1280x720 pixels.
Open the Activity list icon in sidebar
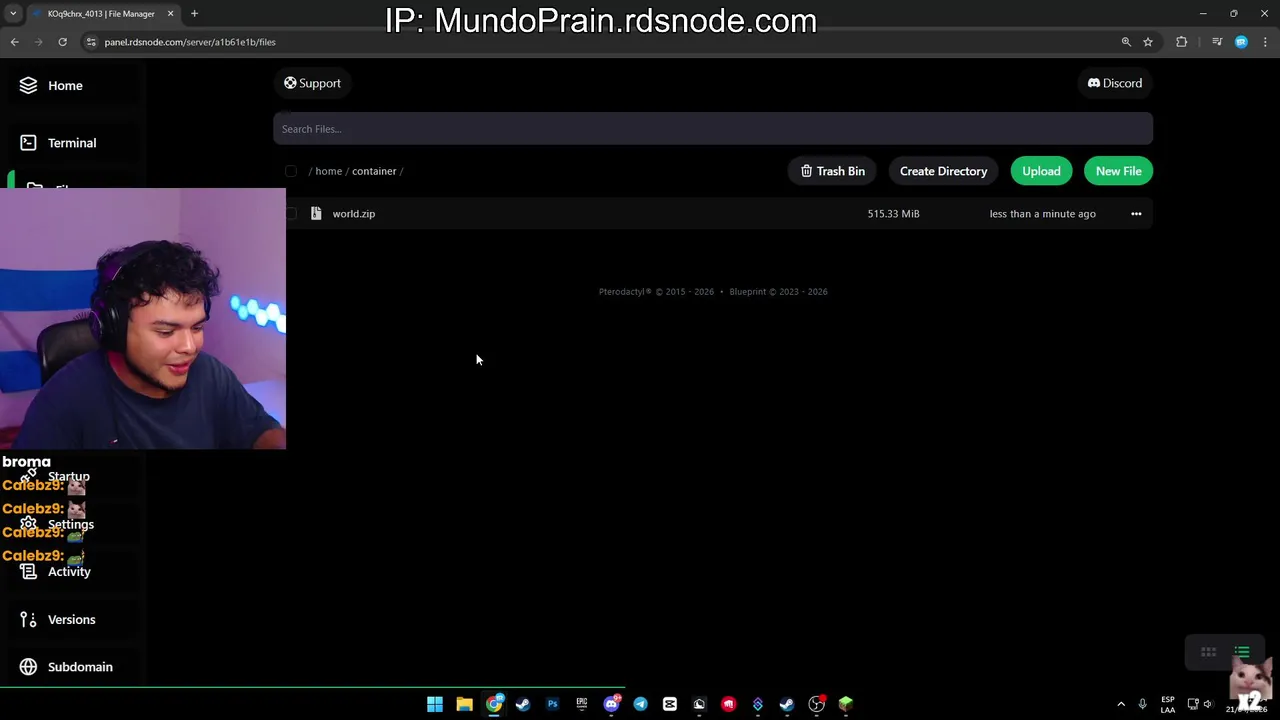coord(28,572)
